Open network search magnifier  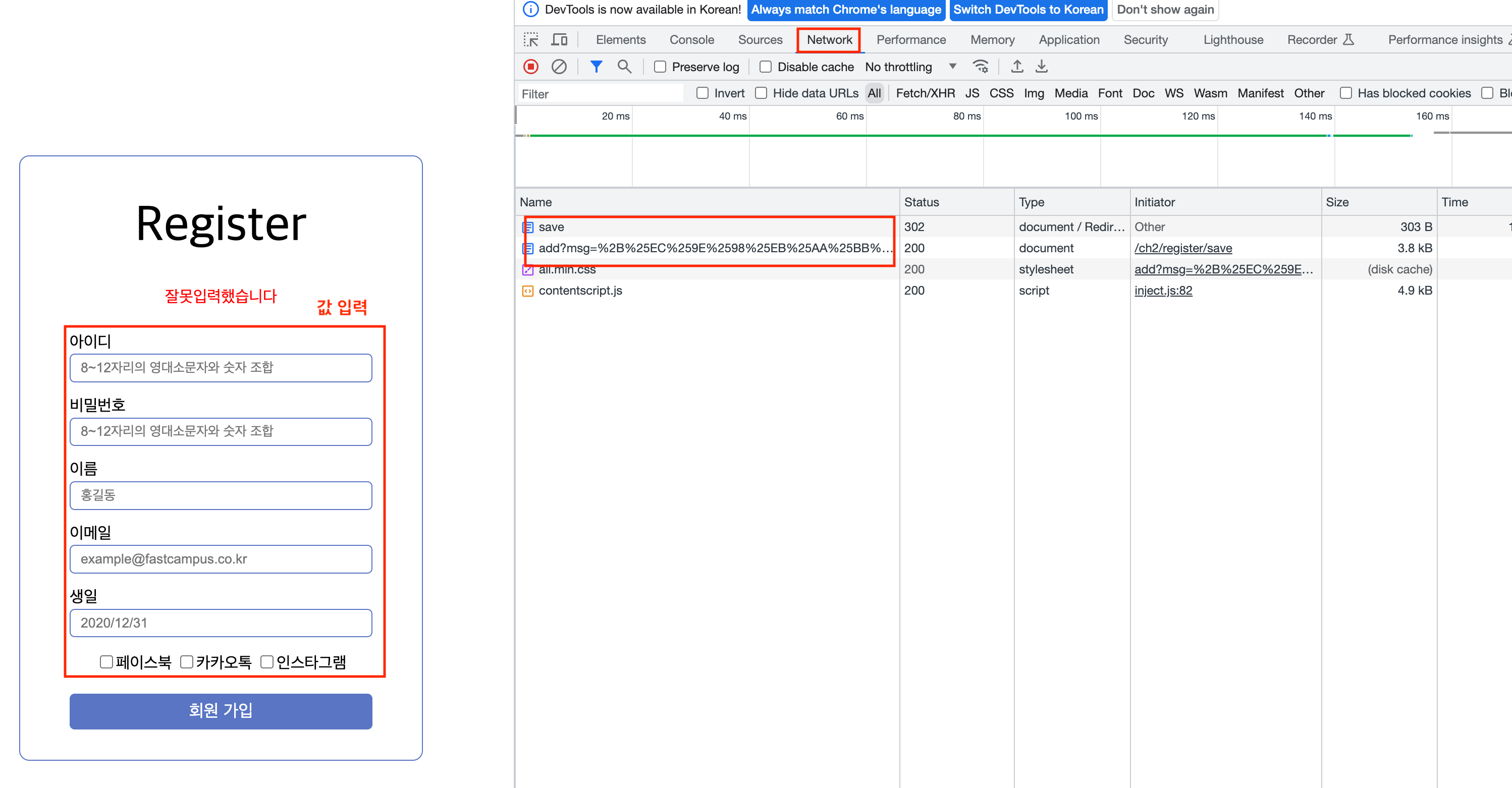click(x=624, y=67)
